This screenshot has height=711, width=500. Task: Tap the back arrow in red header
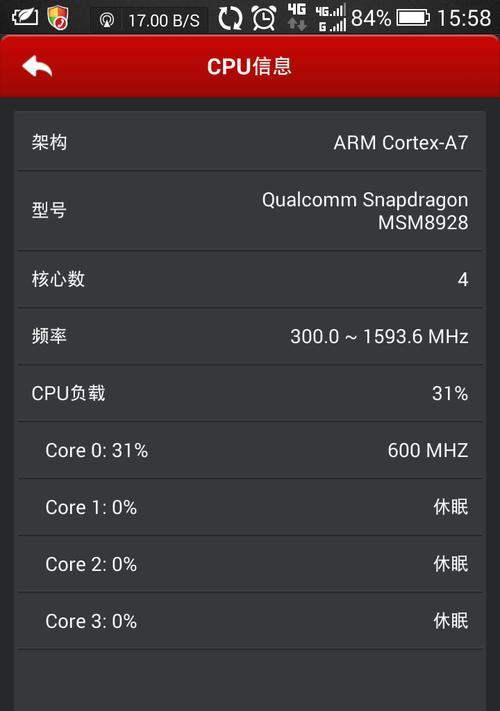click(x=37, y=67)
